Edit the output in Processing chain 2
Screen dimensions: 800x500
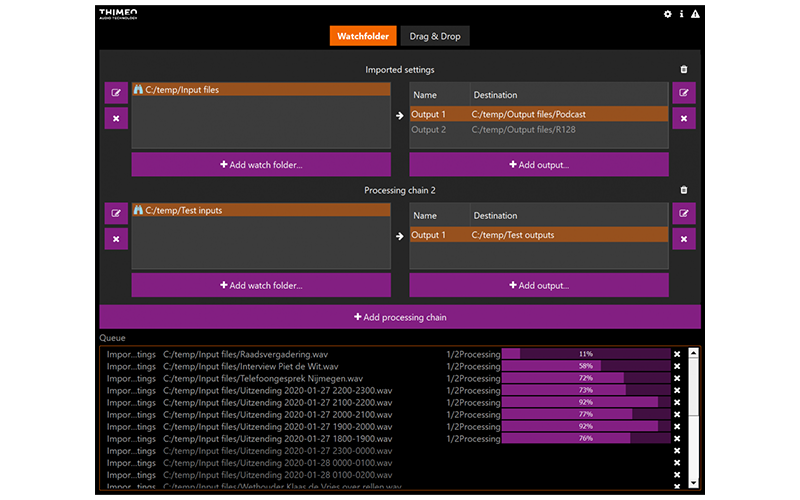[684, 213]
